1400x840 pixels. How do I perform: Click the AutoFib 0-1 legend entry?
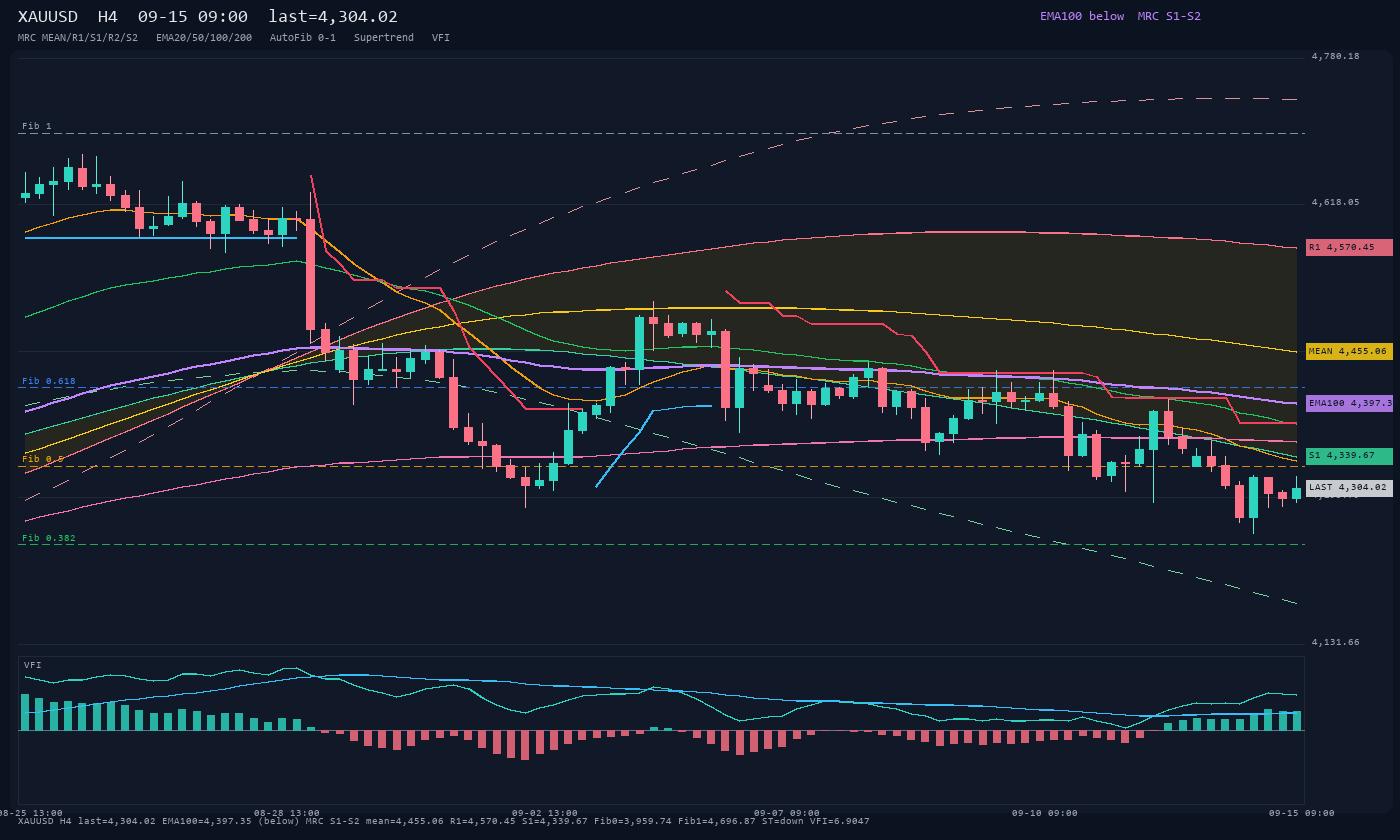[x=303, y=38]
